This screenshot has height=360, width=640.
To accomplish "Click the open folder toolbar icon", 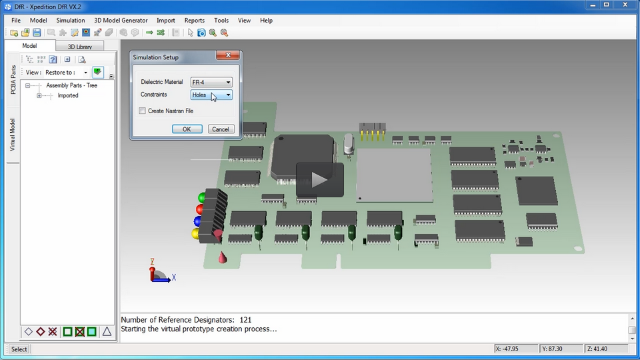I will tap(25, 33).
